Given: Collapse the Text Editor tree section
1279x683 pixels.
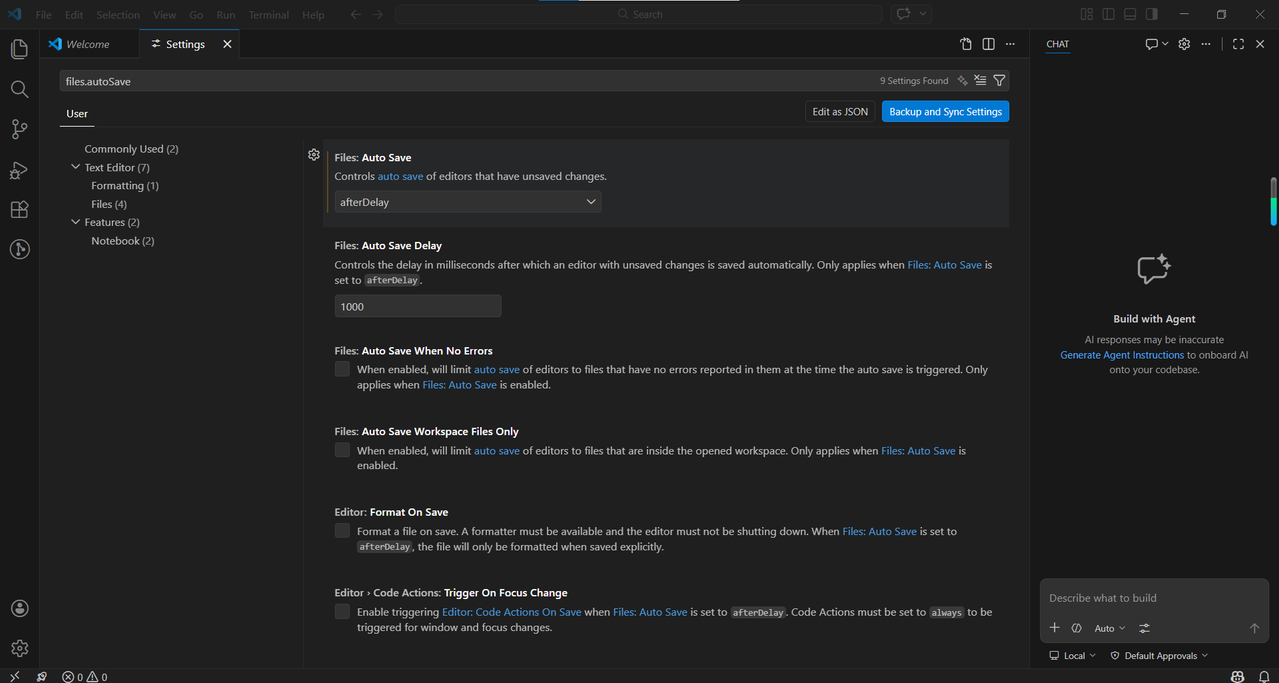Looking at the screenshot, I should [76, 167].
